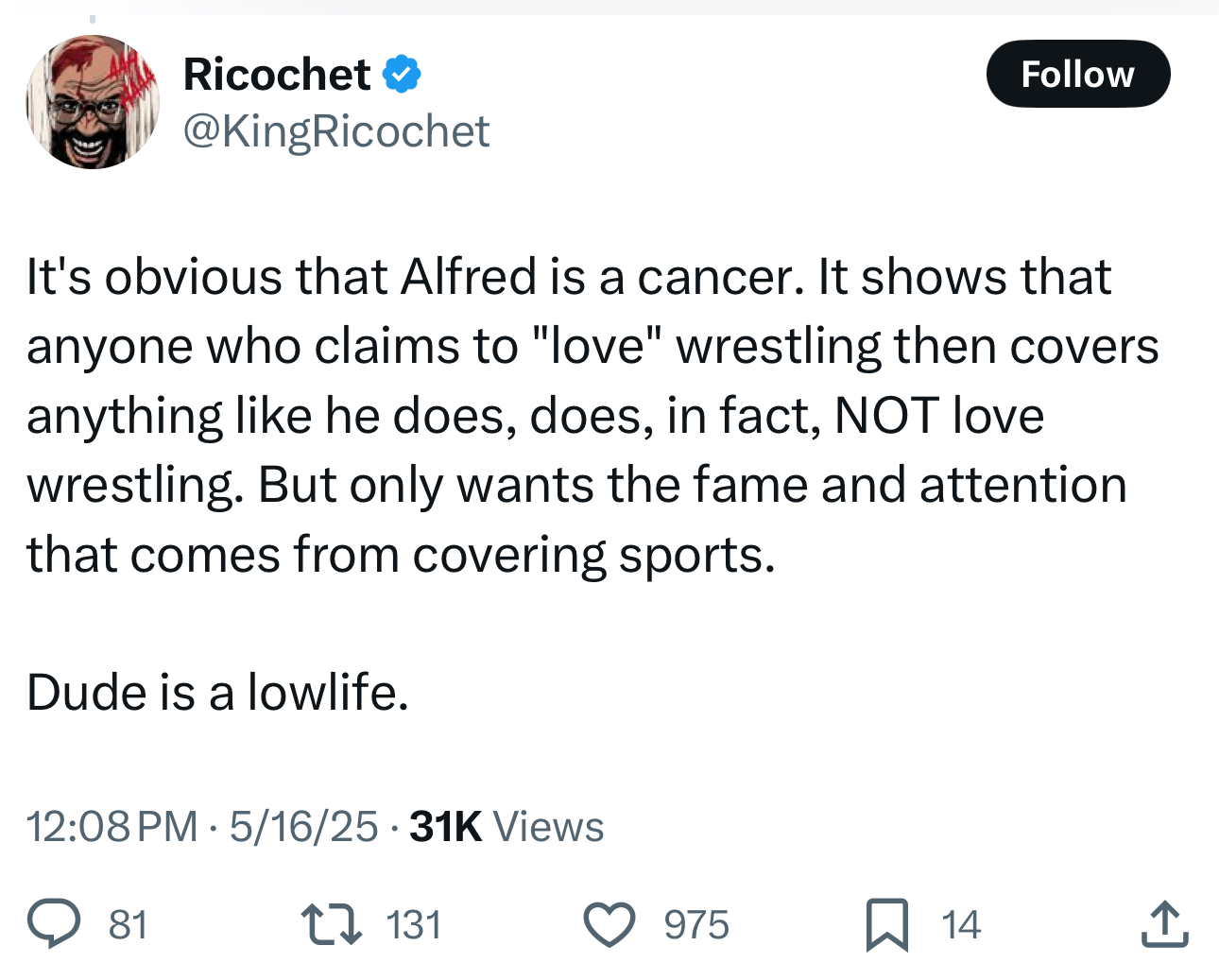Viewport: 1219px width, 980px height.
Task: Click the "Dude is a lowlife." line
Action: click(217, 693)
